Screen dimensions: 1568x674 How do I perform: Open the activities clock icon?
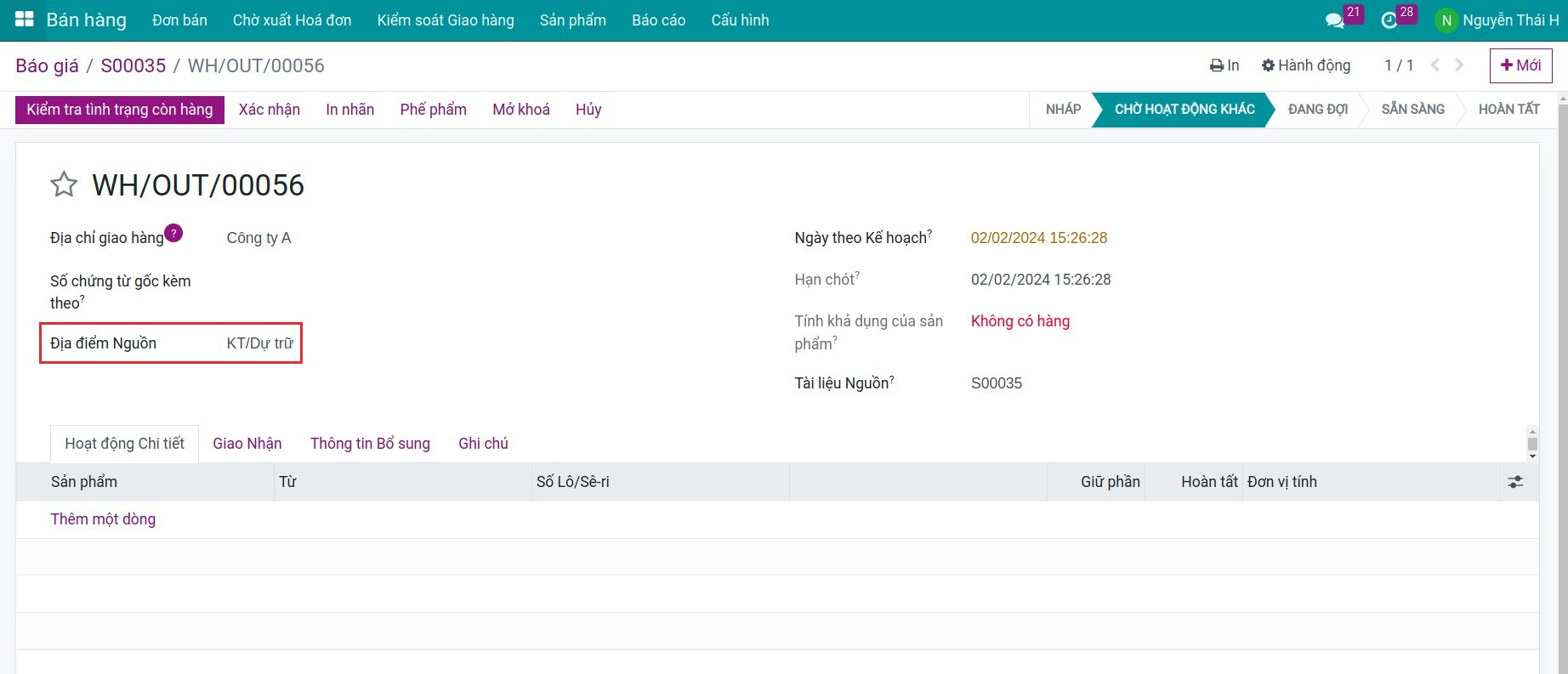[1389, 20]
